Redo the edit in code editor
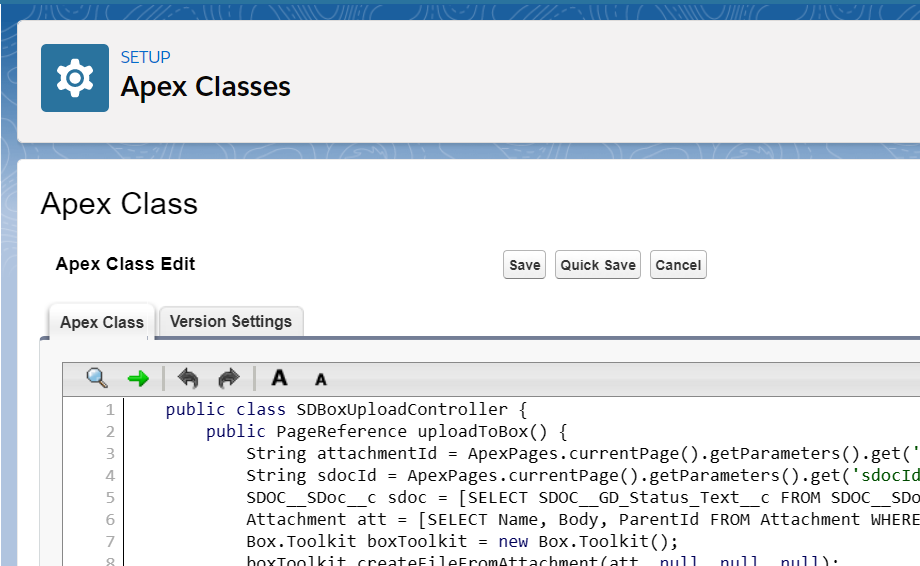Image resolution: width=920 pixels, height=566 pixels. click(229, 378)
